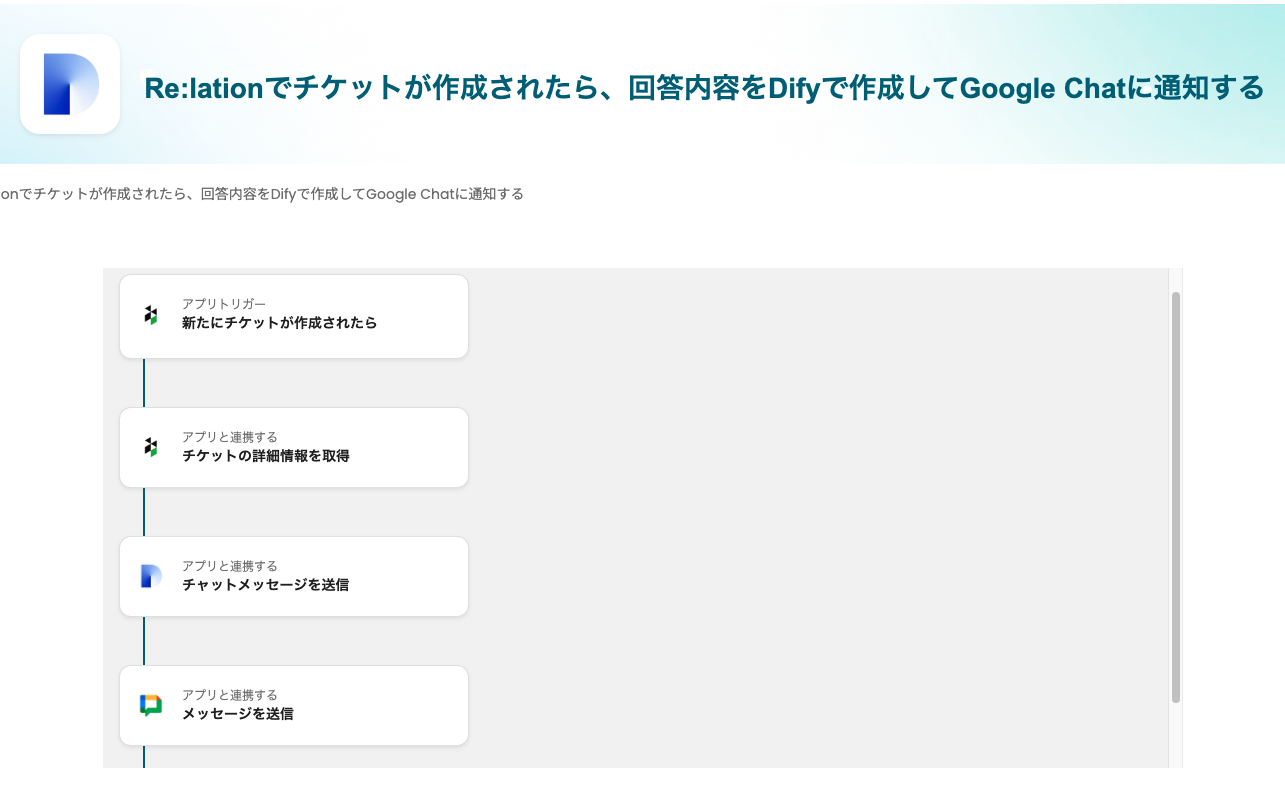The height and width of the screenshot is (791, 1285).
Task: Click the workflow canvas vertical scrollbar thumb
Action: pos(1176,496)
